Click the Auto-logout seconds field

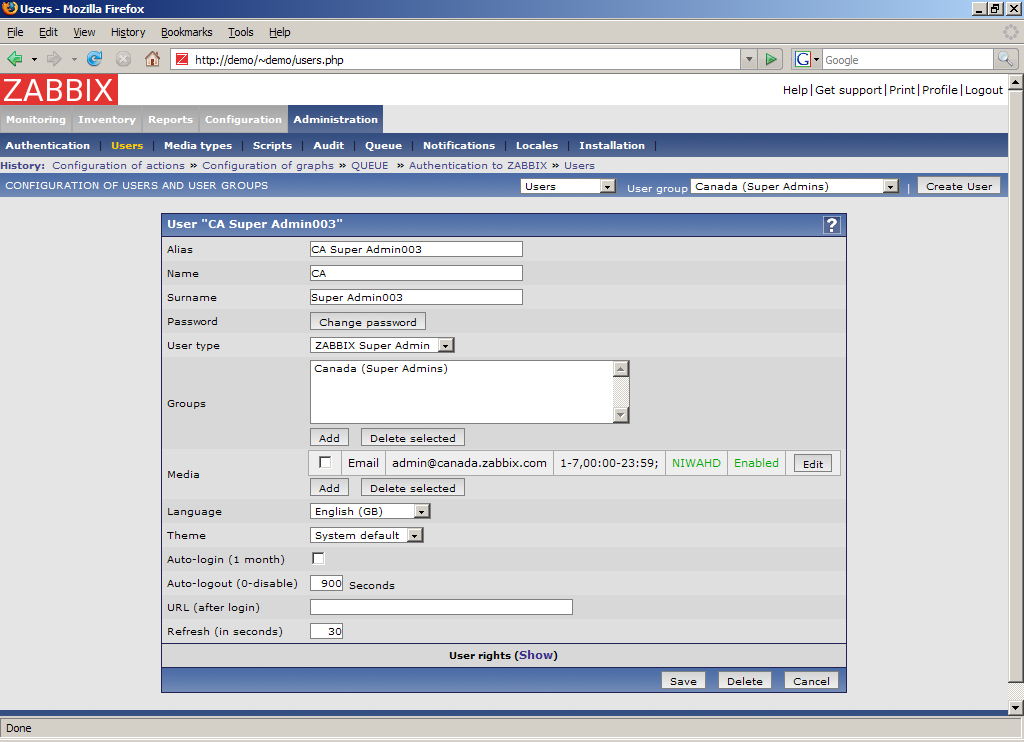coord(327,583)
